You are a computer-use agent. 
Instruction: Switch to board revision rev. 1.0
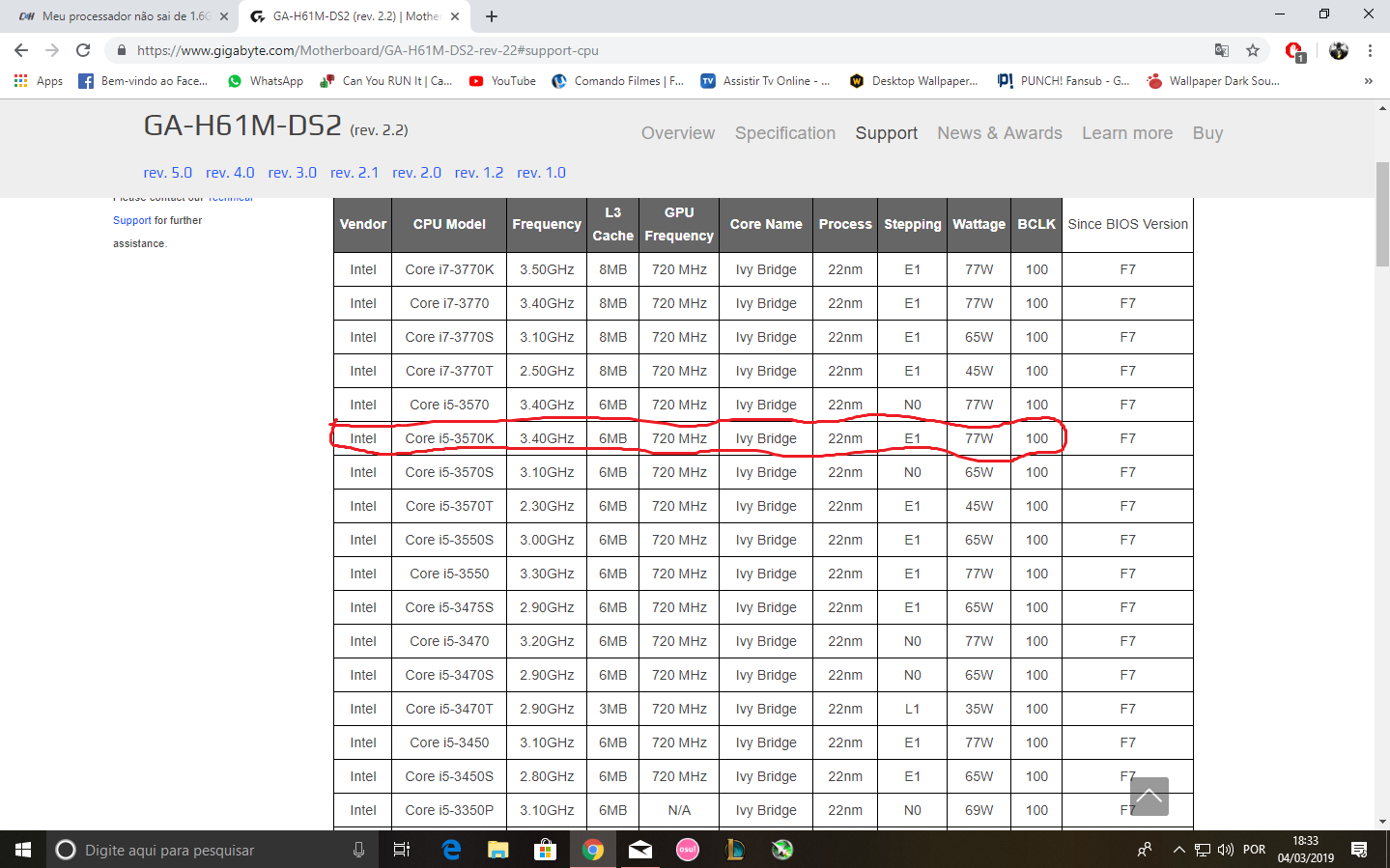coord(541,173)
